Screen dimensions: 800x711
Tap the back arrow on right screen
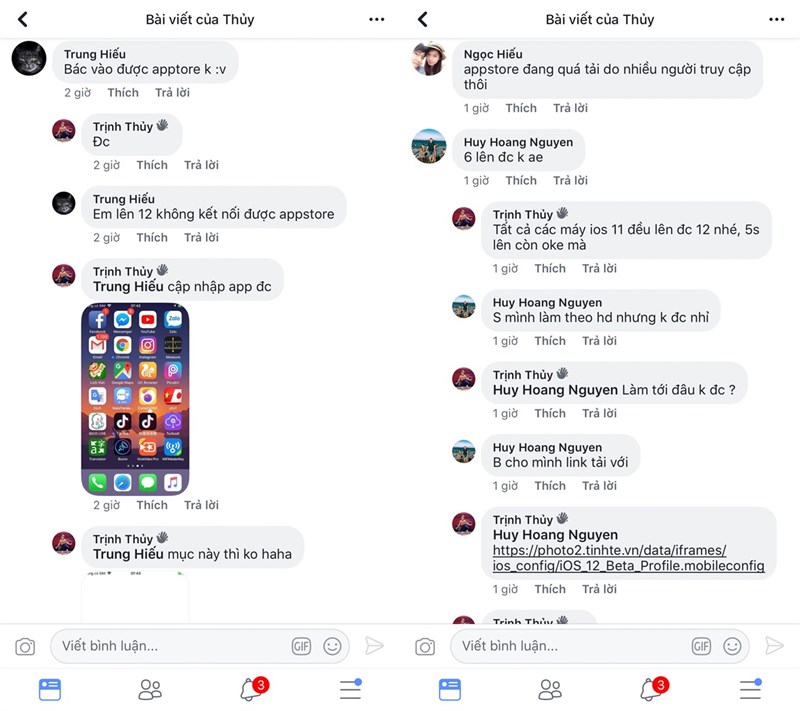422,19
